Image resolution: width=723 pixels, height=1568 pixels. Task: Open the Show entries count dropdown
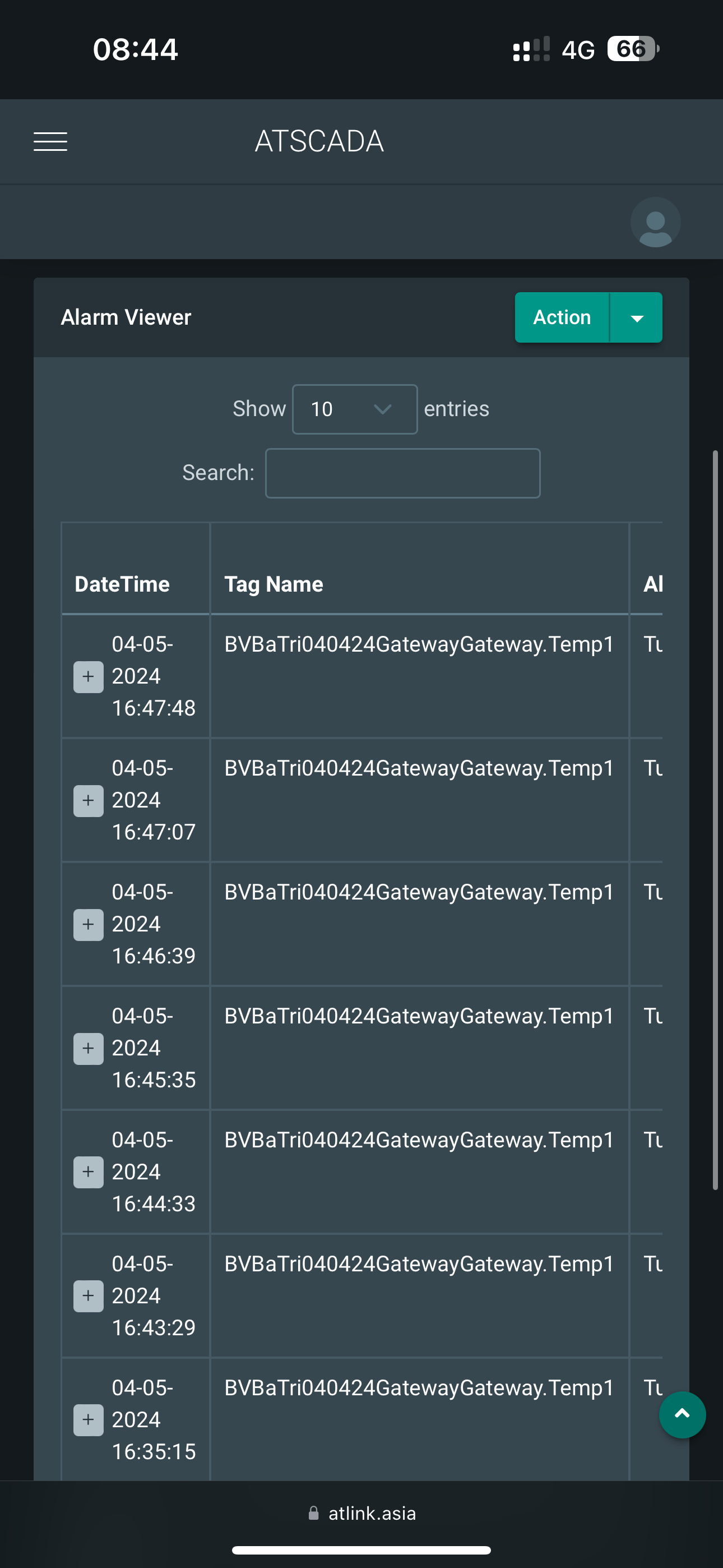pos(354,409)
